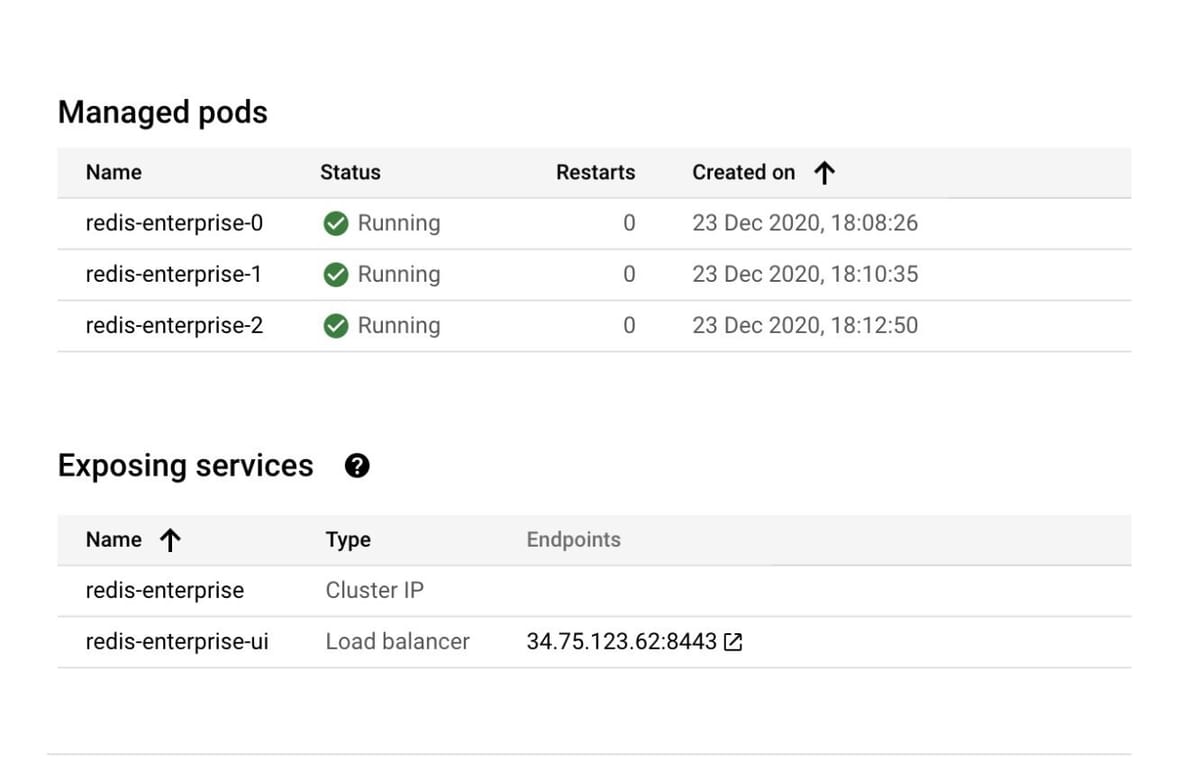Screen dimensions: 1200x769
Task: Select the redis-enterprise-0 pod
Action: pyautogui.click(x=173, y=223)
